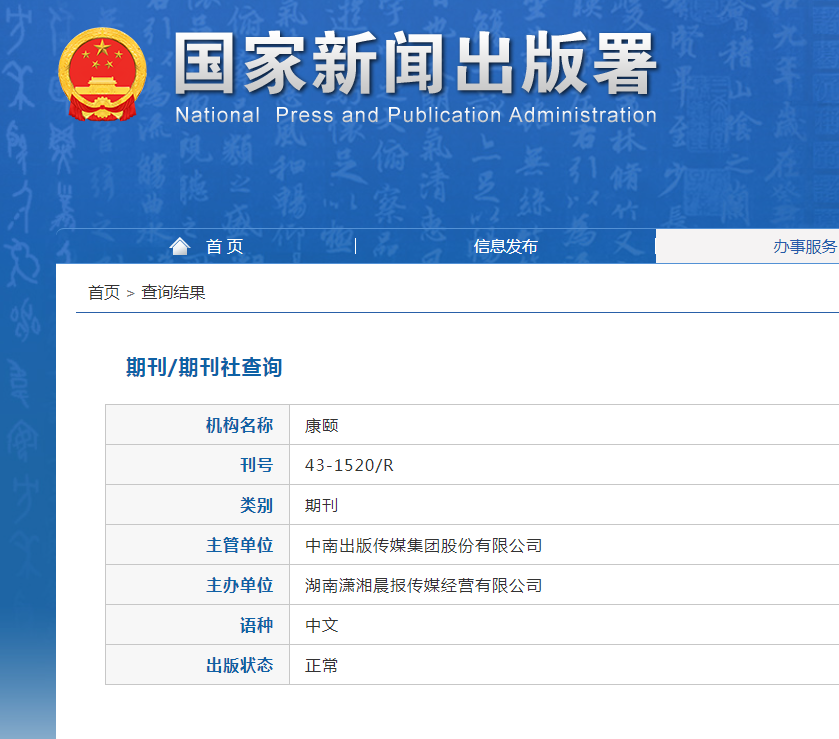Viewport: 839px width, 739px height.
Task: Click the 首页 breadcrumb link
Action: tap(104, 293)
